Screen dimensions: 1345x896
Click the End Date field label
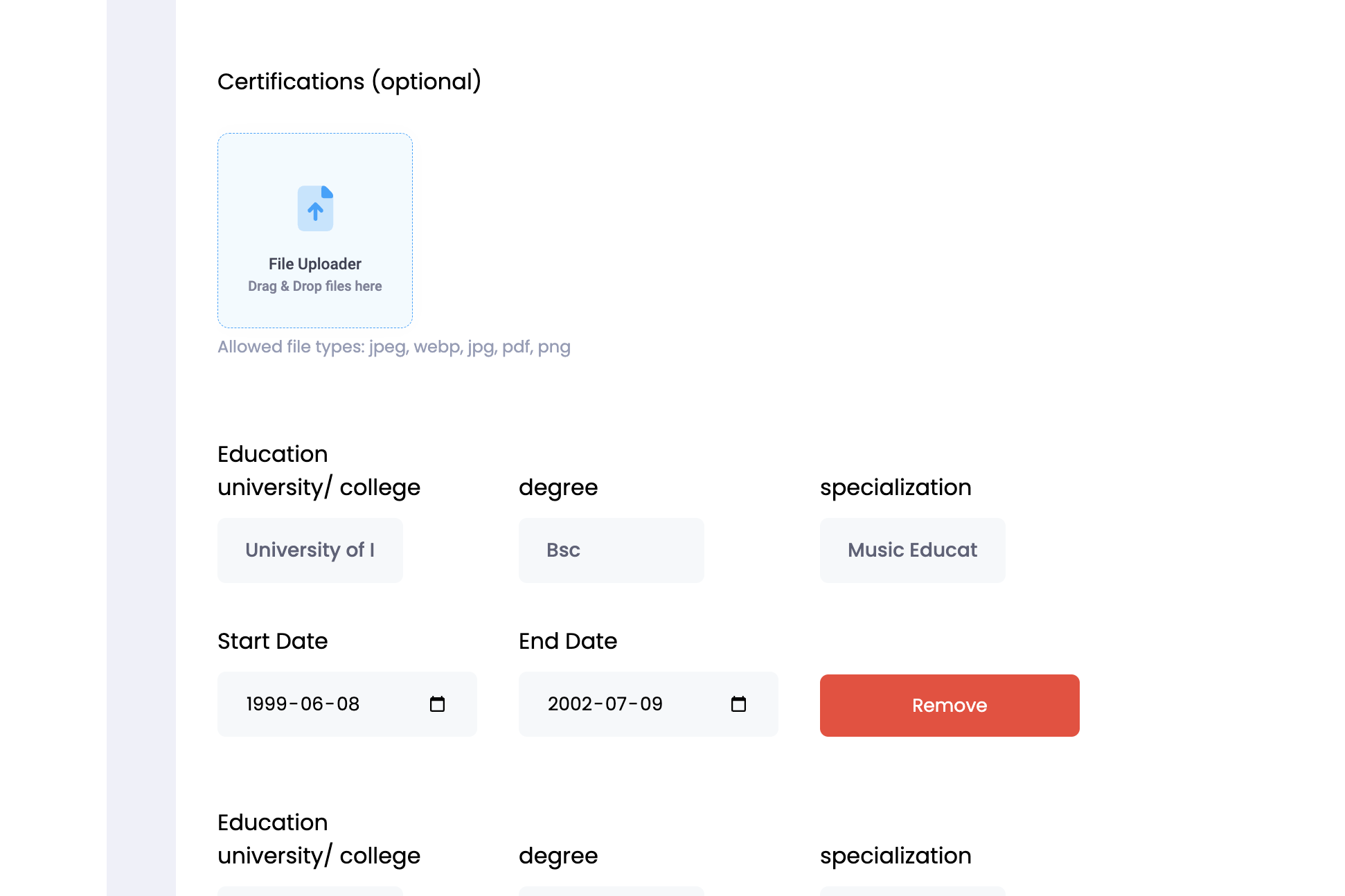pos(567,641)
